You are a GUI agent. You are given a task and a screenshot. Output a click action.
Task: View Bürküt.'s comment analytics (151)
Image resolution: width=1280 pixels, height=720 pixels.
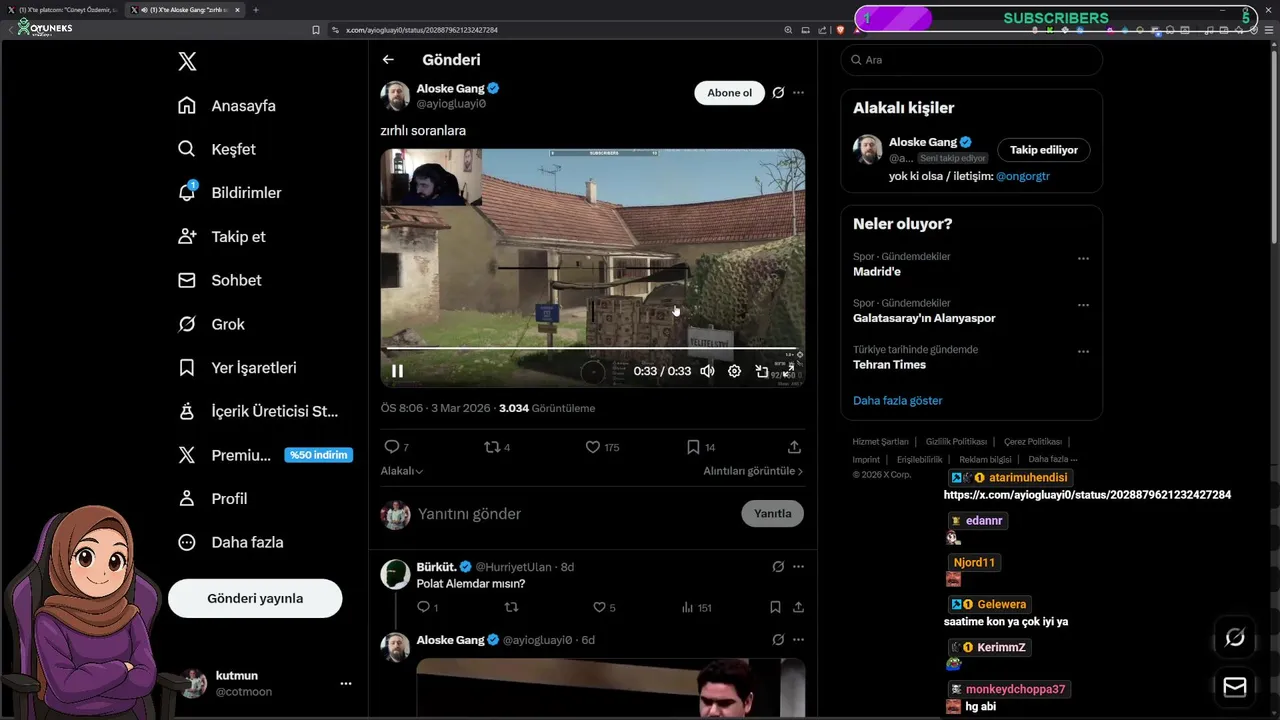(696, 607)
